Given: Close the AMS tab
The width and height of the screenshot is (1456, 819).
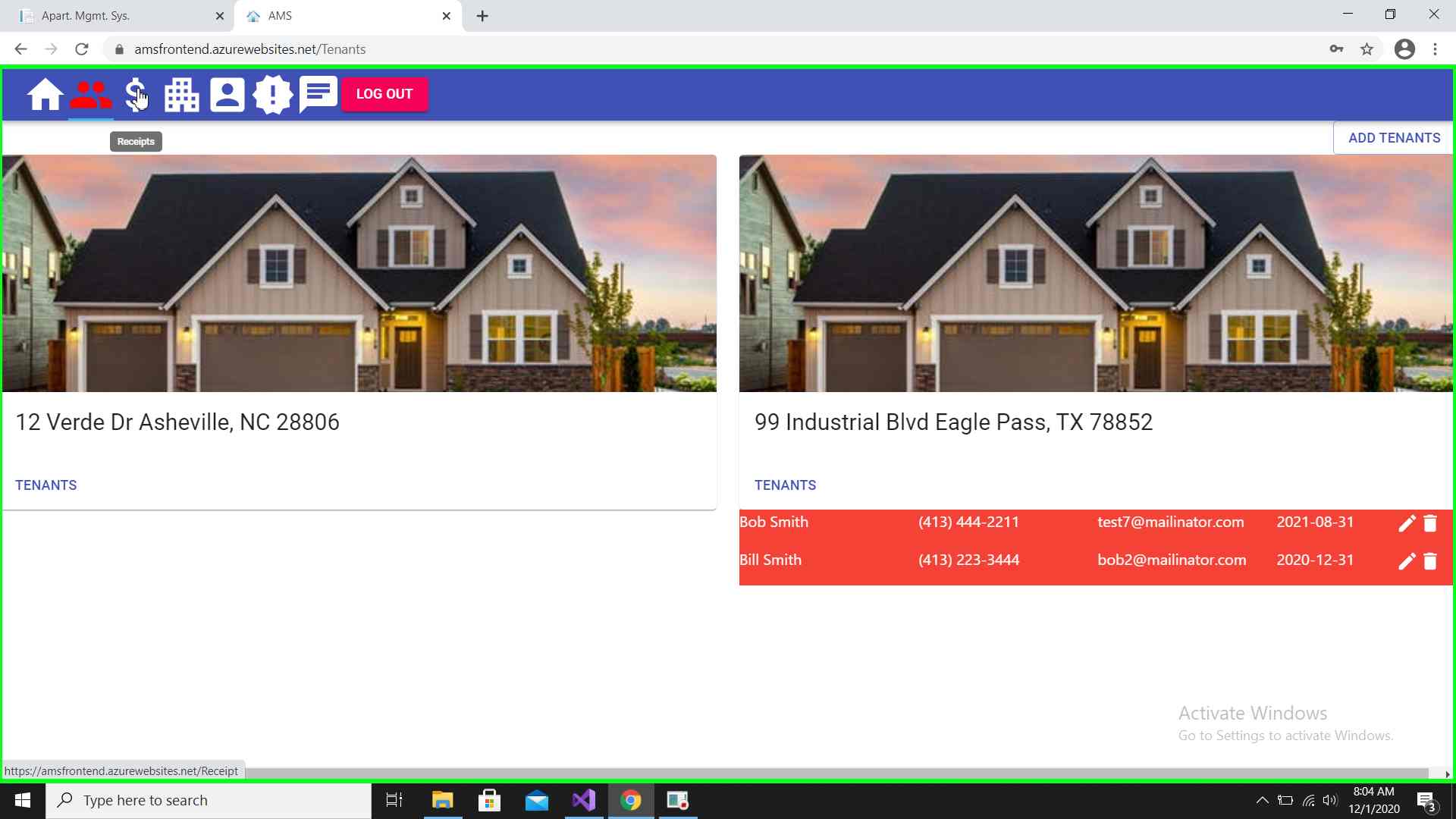Looking at the screenshot, I should pyautogui.click(x=447, y=16).
